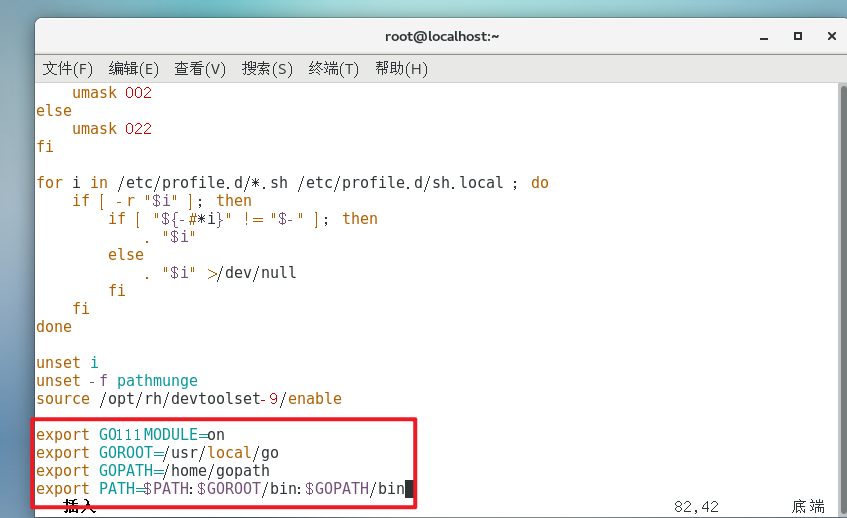Click the source devtoolset-9 enable line

point(188,399)
